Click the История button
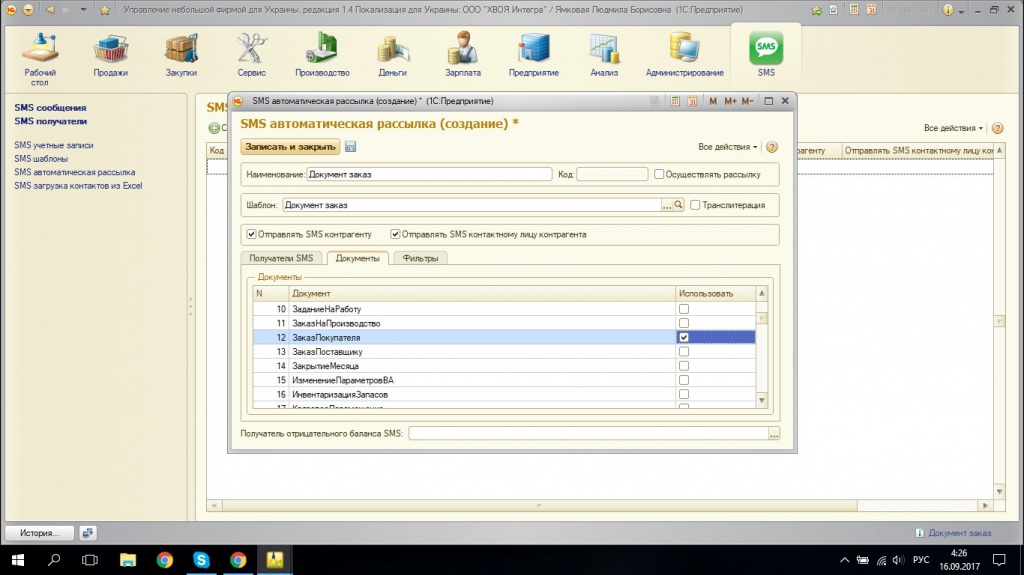This screenshot has height=575, width=1024. tap(39, 533)
